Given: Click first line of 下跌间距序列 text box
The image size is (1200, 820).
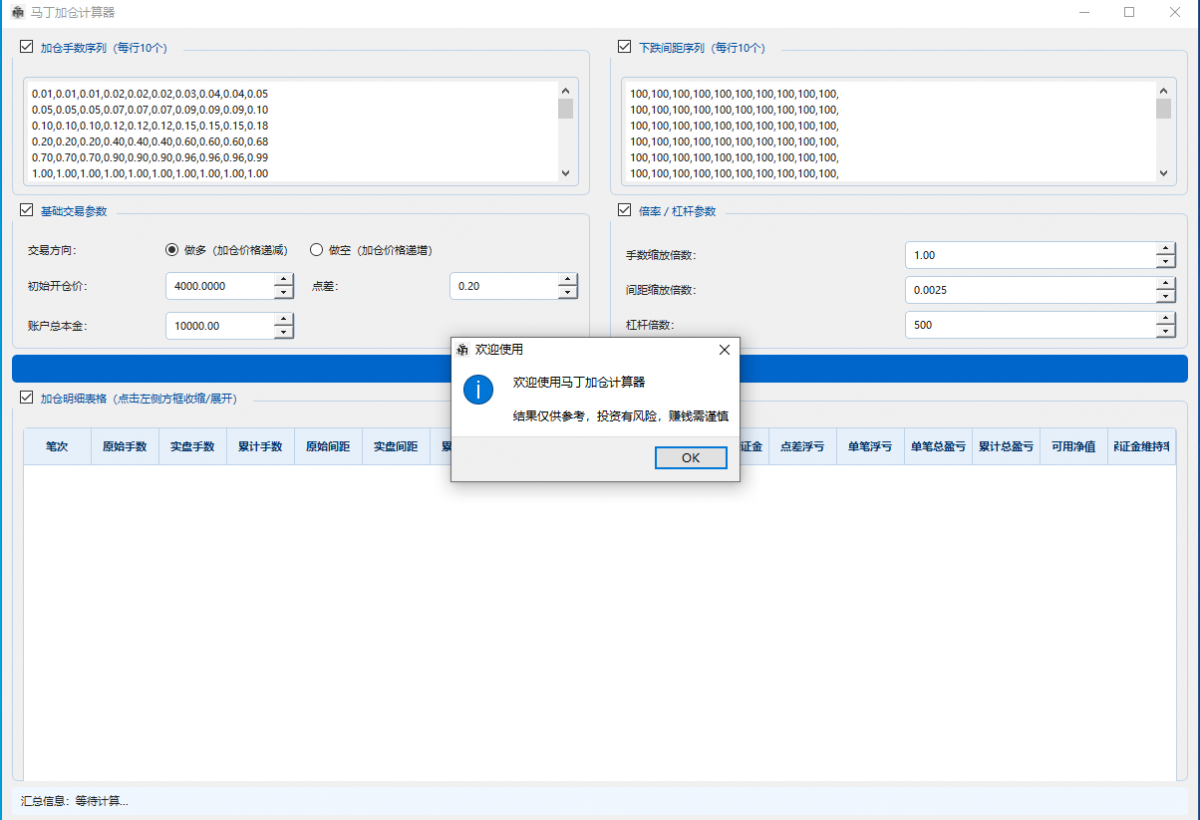Looking at the screenshot, I should click(x=734, y=94).
